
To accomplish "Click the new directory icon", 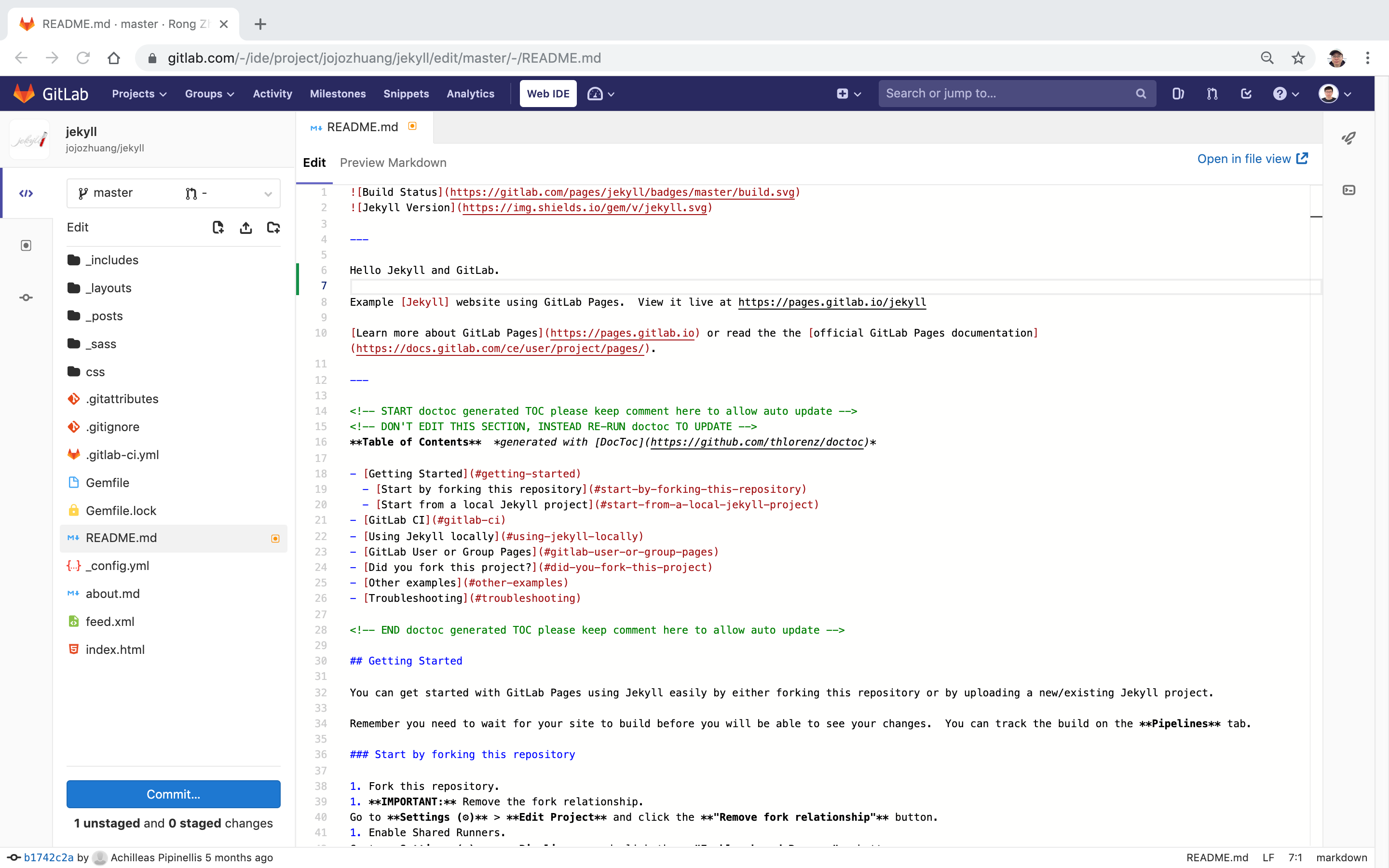I will [273, 227].
